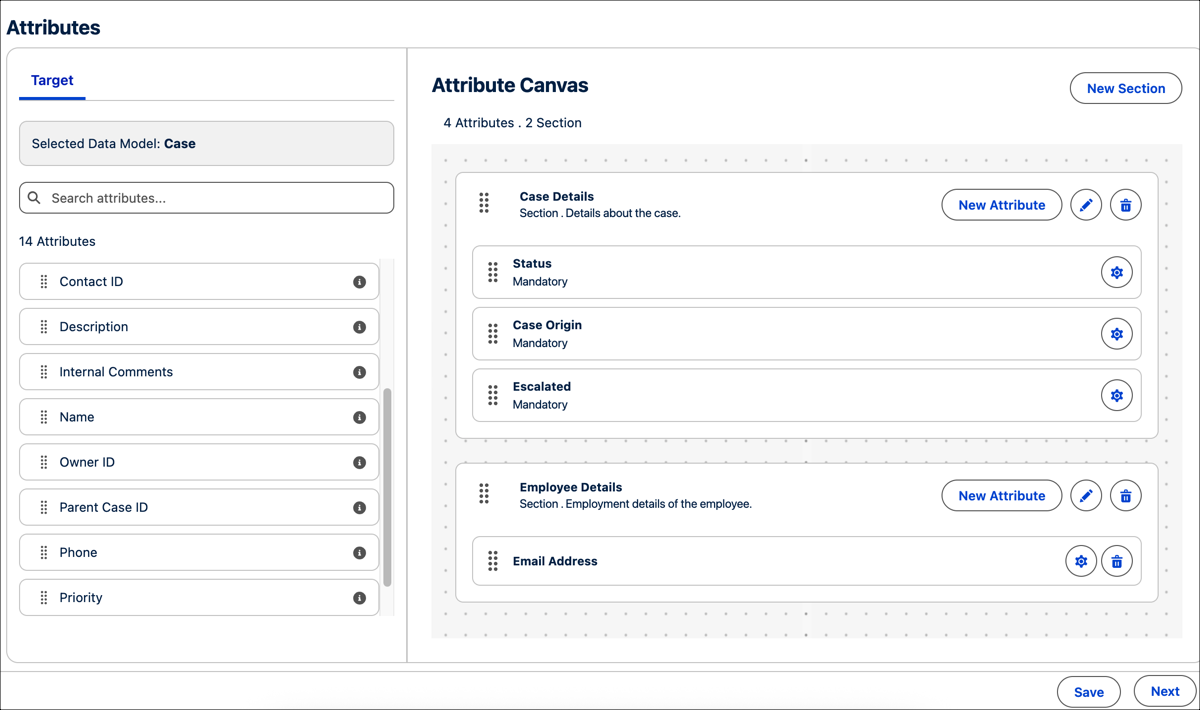Open settings gear for Escalated attribute

(1117, 396)
